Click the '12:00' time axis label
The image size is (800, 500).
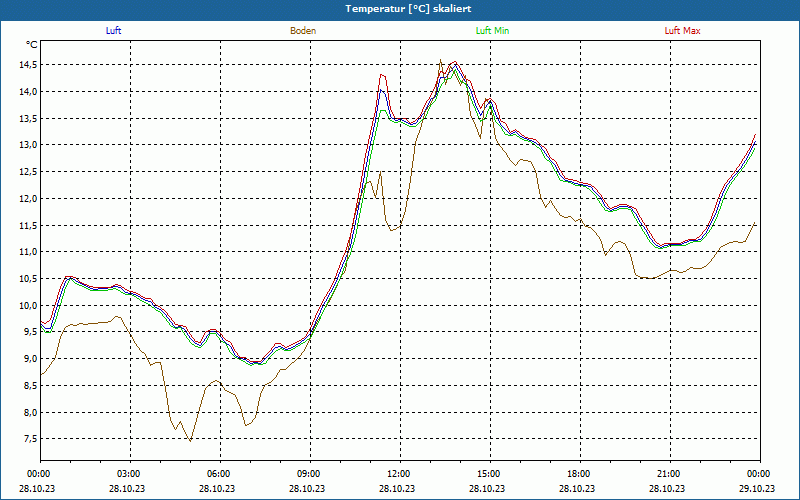pos(399,474)
